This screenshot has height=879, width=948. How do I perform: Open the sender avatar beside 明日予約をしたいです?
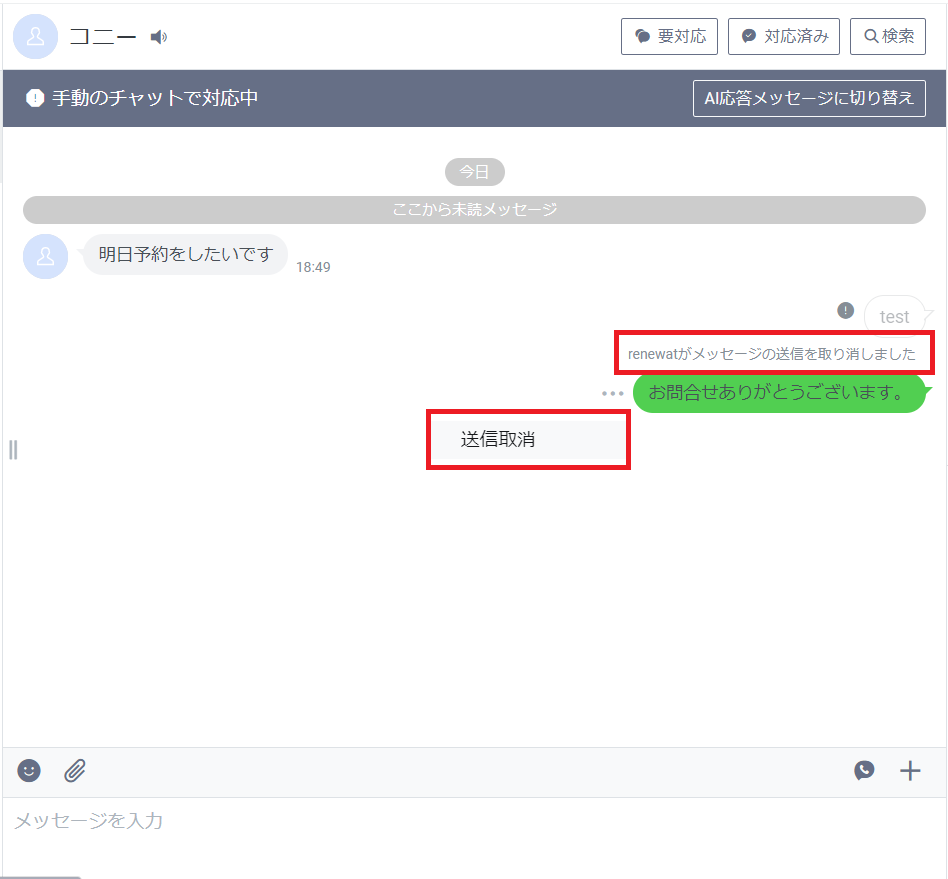pos(45,256)
